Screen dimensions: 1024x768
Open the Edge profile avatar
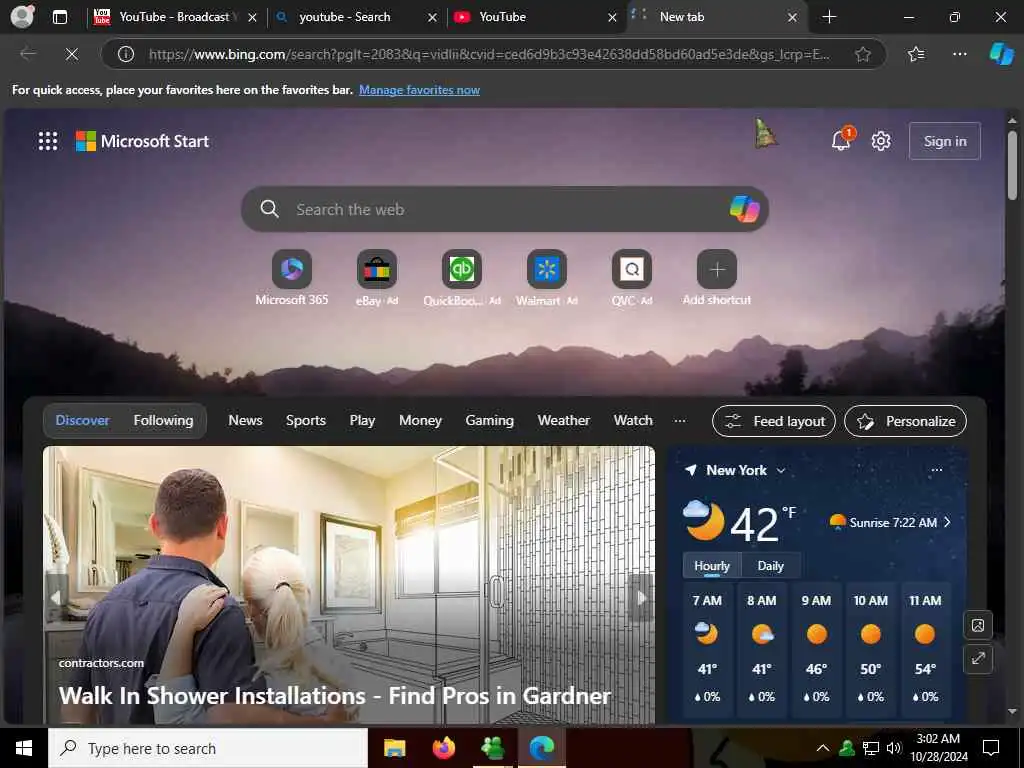pyautogui.click(x=22, y=17)
